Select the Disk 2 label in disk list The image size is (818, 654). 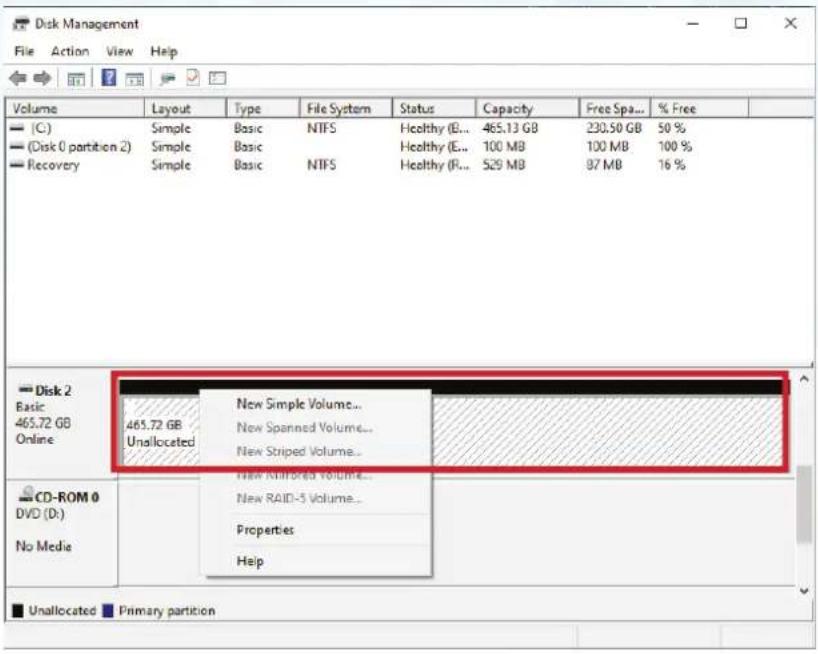tap(53, 390)
